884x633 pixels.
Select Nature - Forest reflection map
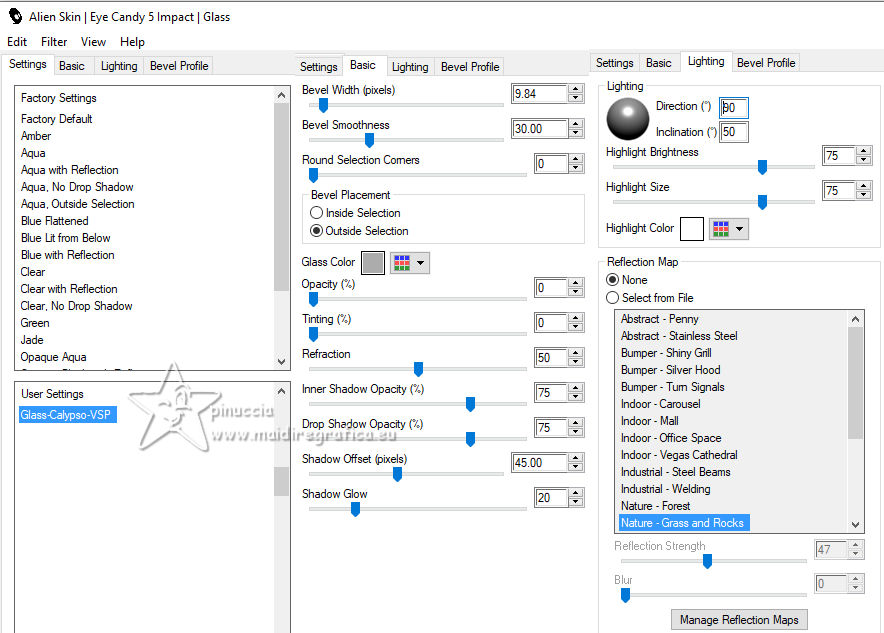(655, 506)
